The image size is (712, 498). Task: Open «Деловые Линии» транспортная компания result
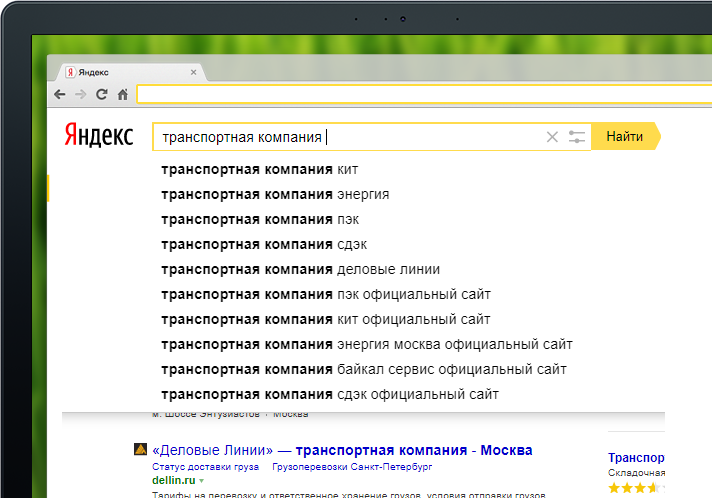(x=342, y=450)
